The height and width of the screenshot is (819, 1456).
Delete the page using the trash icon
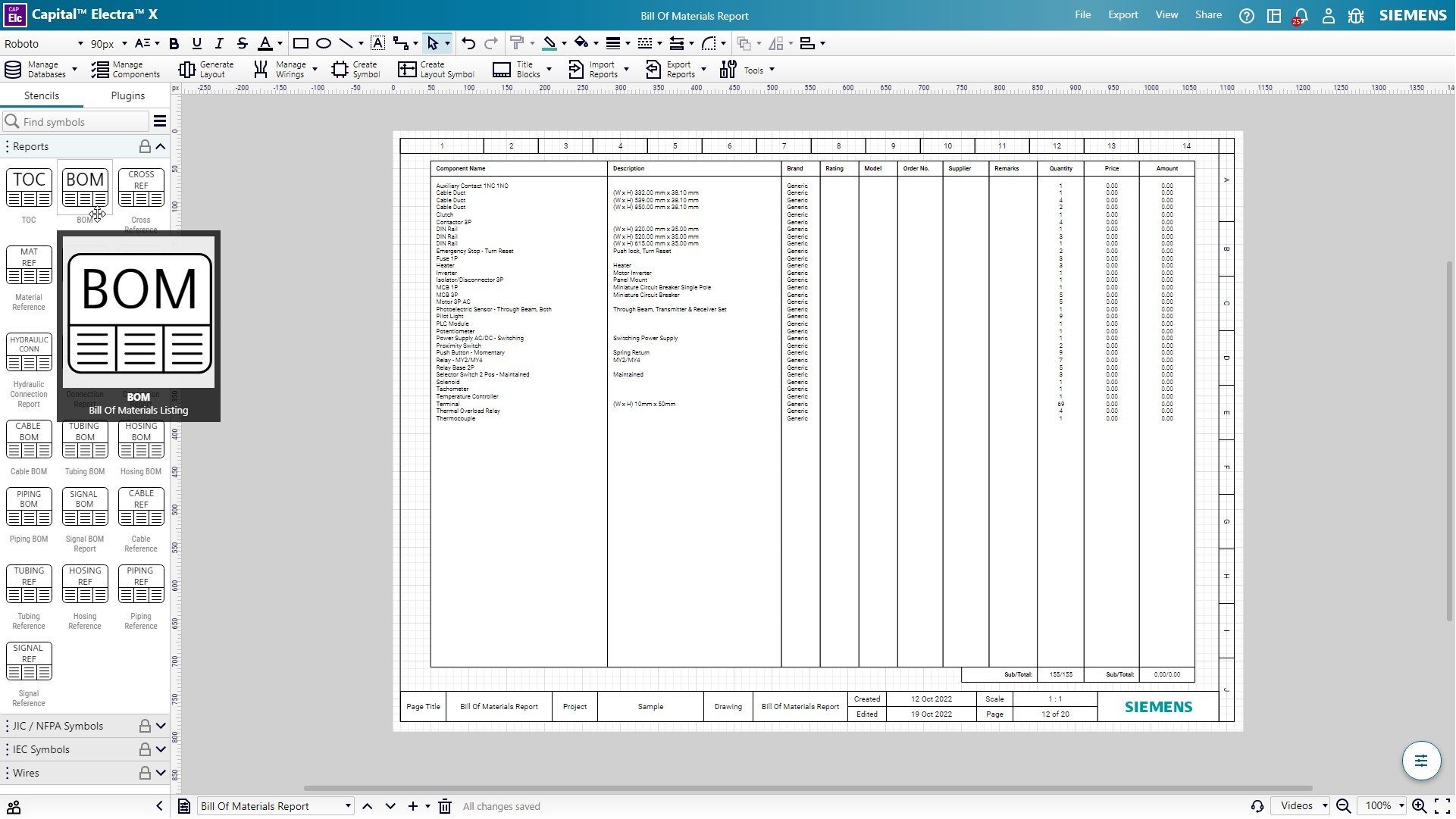(446, 806)
